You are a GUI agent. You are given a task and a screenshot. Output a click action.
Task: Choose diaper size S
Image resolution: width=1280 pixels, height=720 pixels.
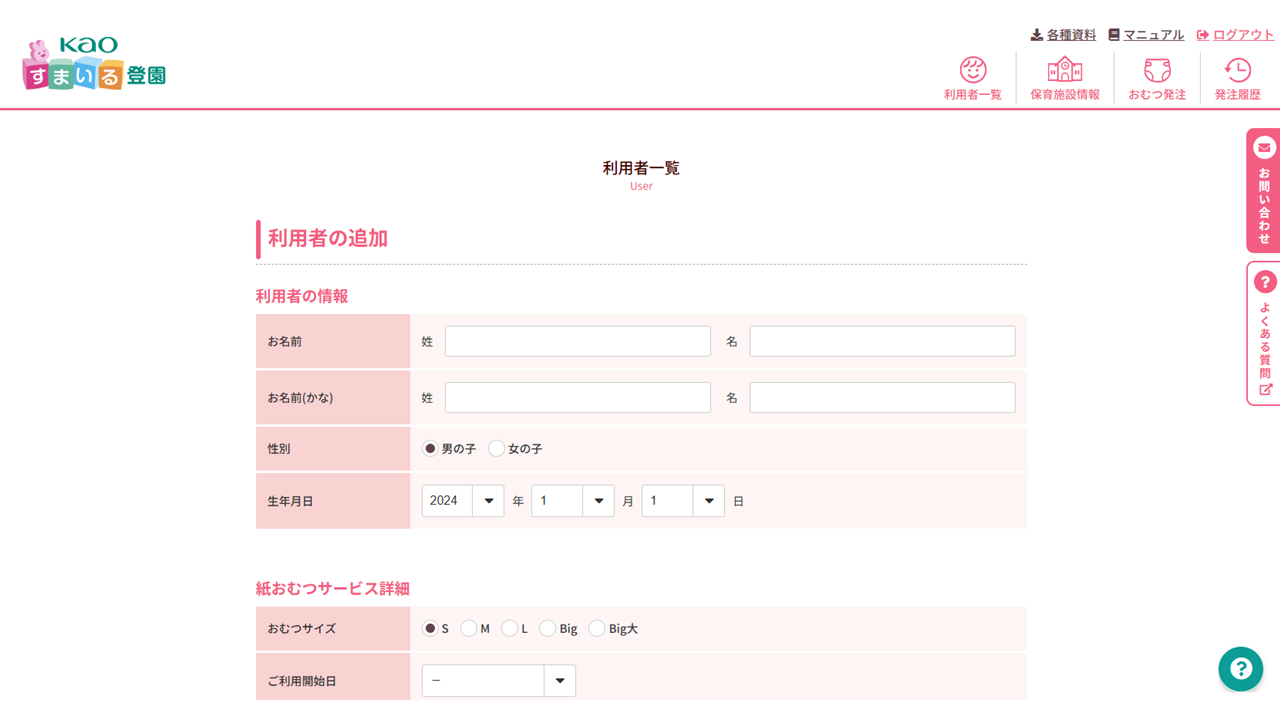pyautogui.click(x=430, y=629)
